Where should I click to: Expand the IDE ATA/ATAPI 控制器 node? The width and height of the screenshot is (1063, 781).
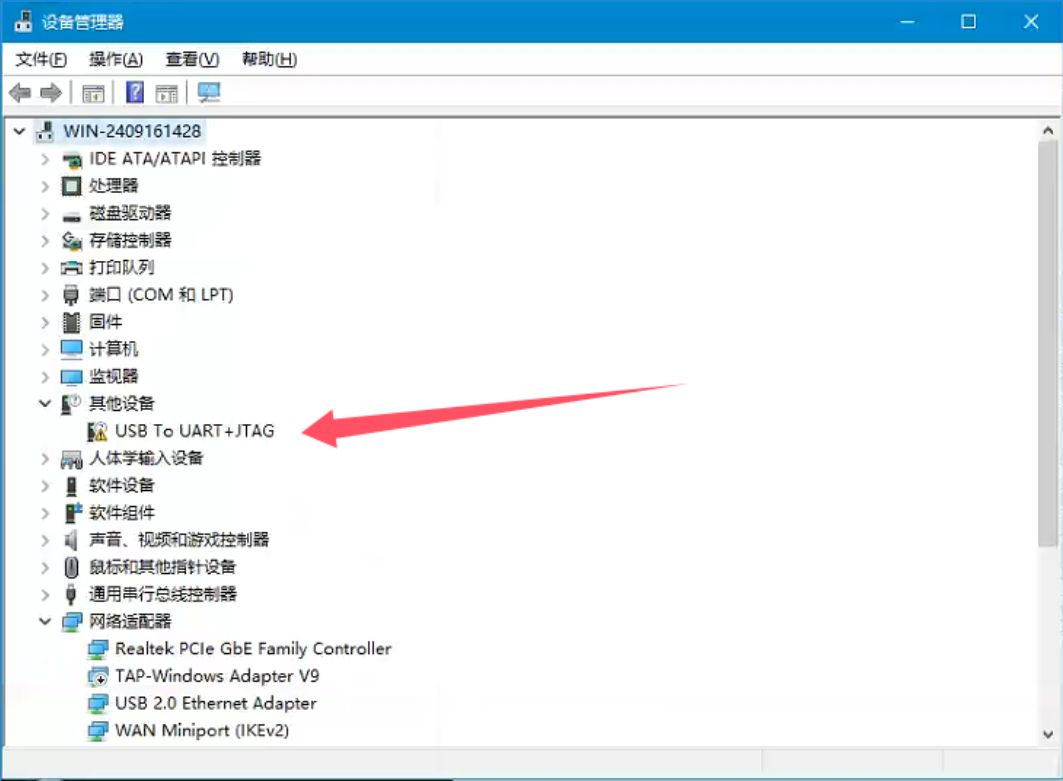[x=45, y=159]
